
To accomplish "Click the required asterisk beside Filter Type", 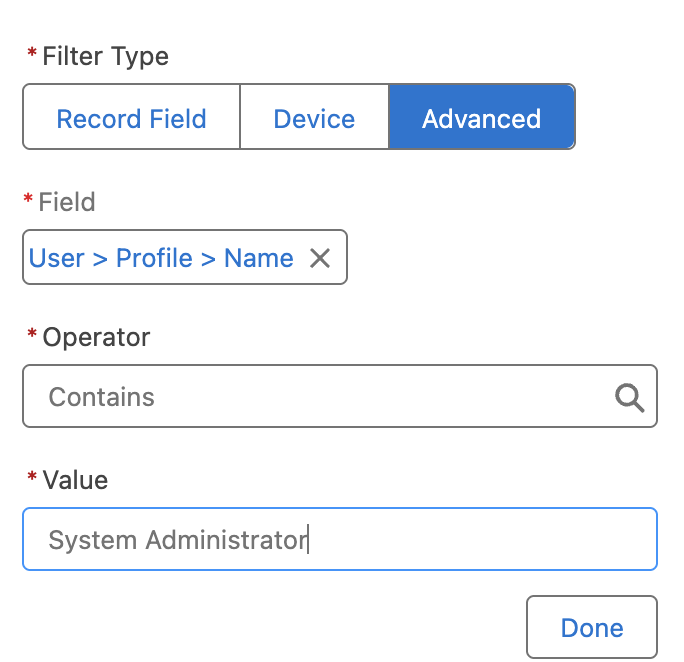I will click(x=31, y=55).
